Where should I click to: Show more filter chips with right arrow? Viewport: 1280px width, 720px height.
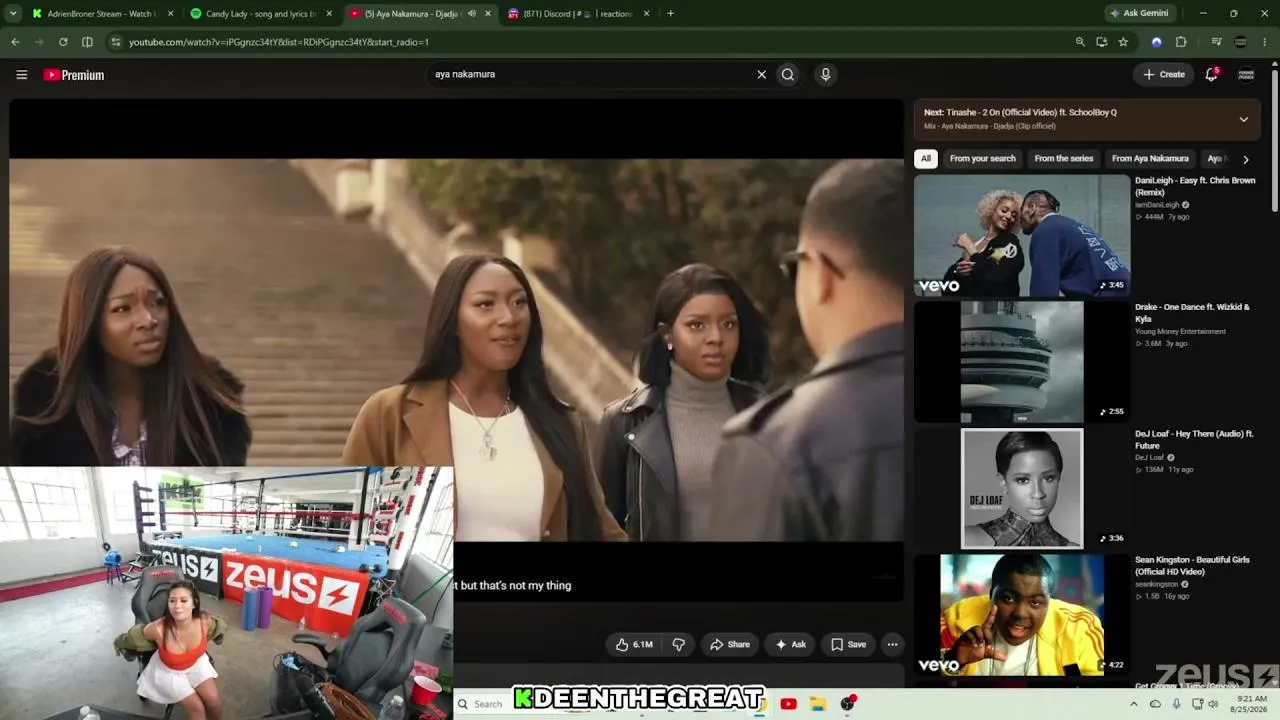[x=1245, y=159]
